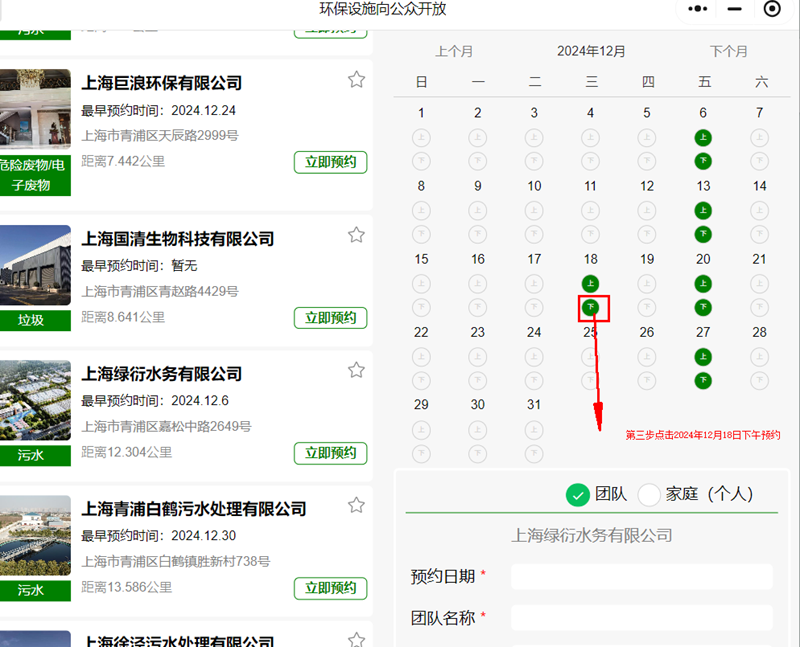Open 上海国清生物科技有限公司 photo thumbnail
800x647 pixels.
coord(35,265)
